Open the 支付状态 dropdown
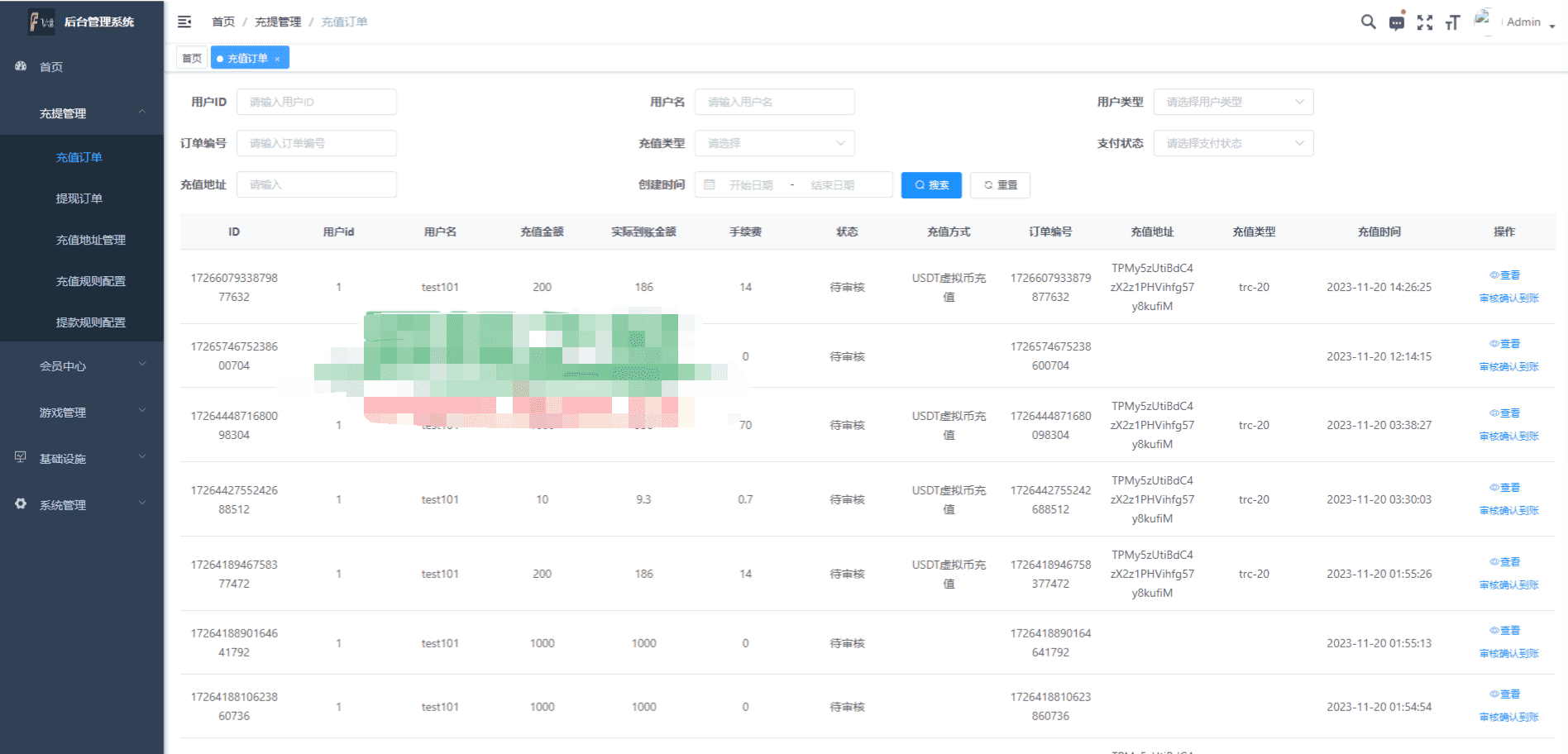 pyautogui.click(x=1233, y=143)
